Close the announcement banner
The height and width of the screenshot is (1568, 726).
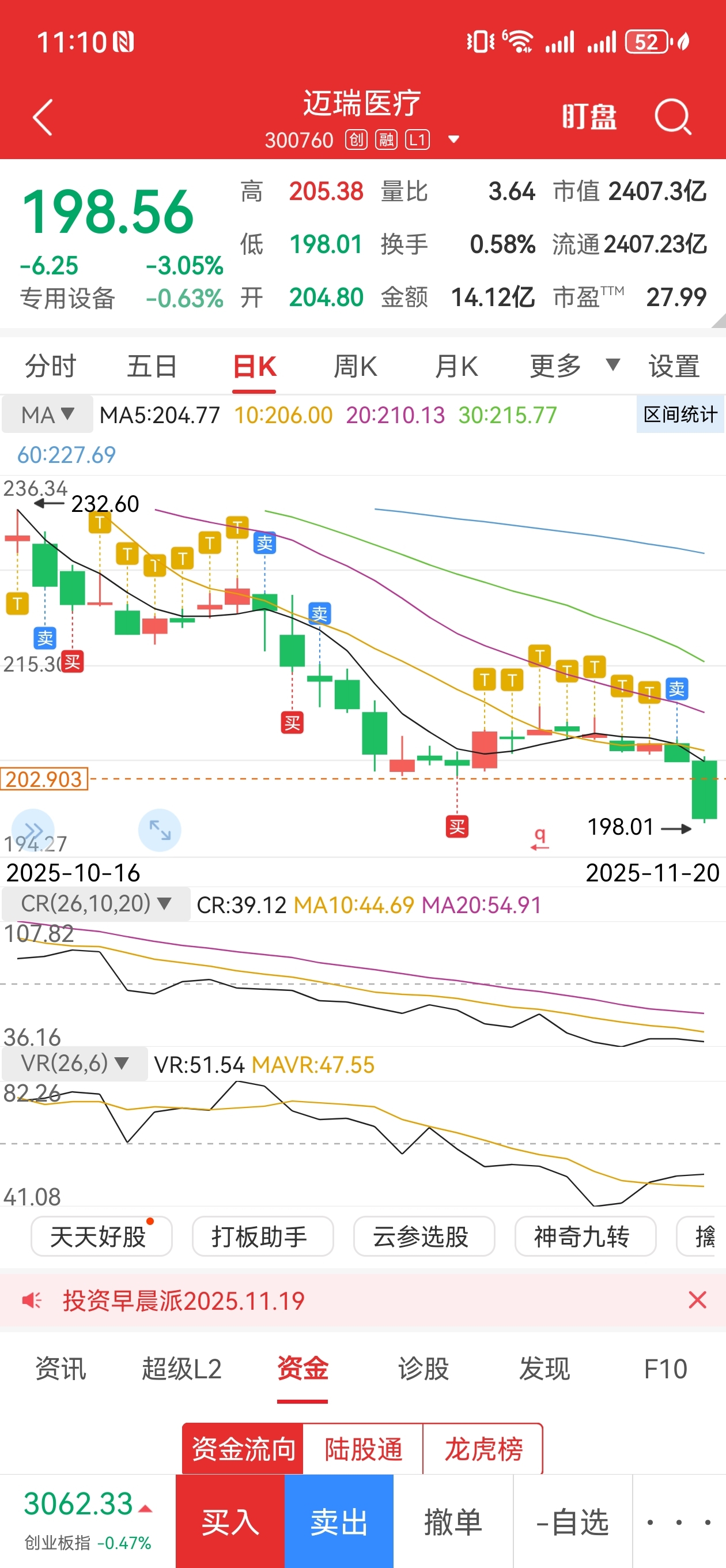(697, 1299)
